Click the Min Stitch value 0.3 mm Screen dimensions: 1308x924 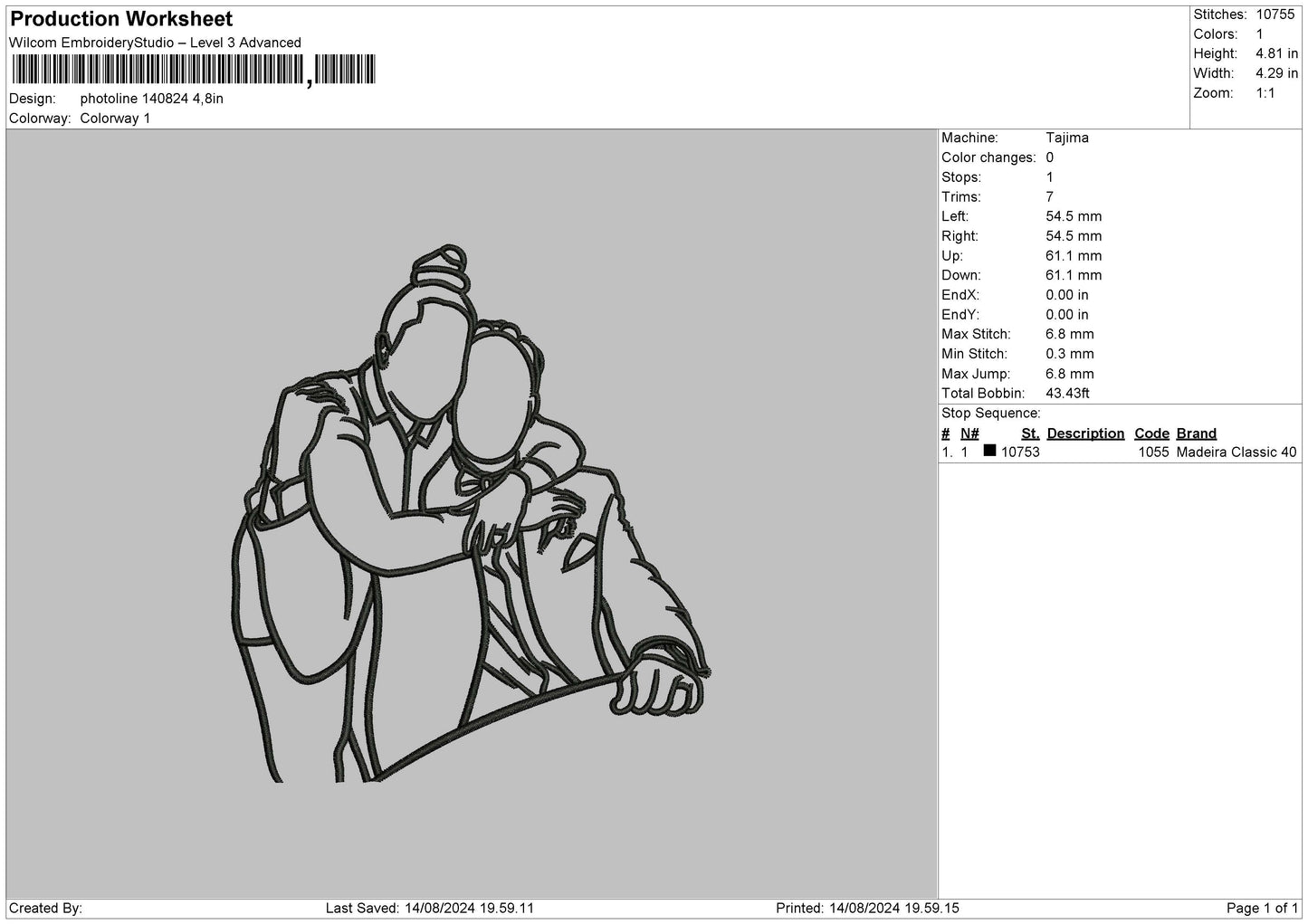[1070, 354]
